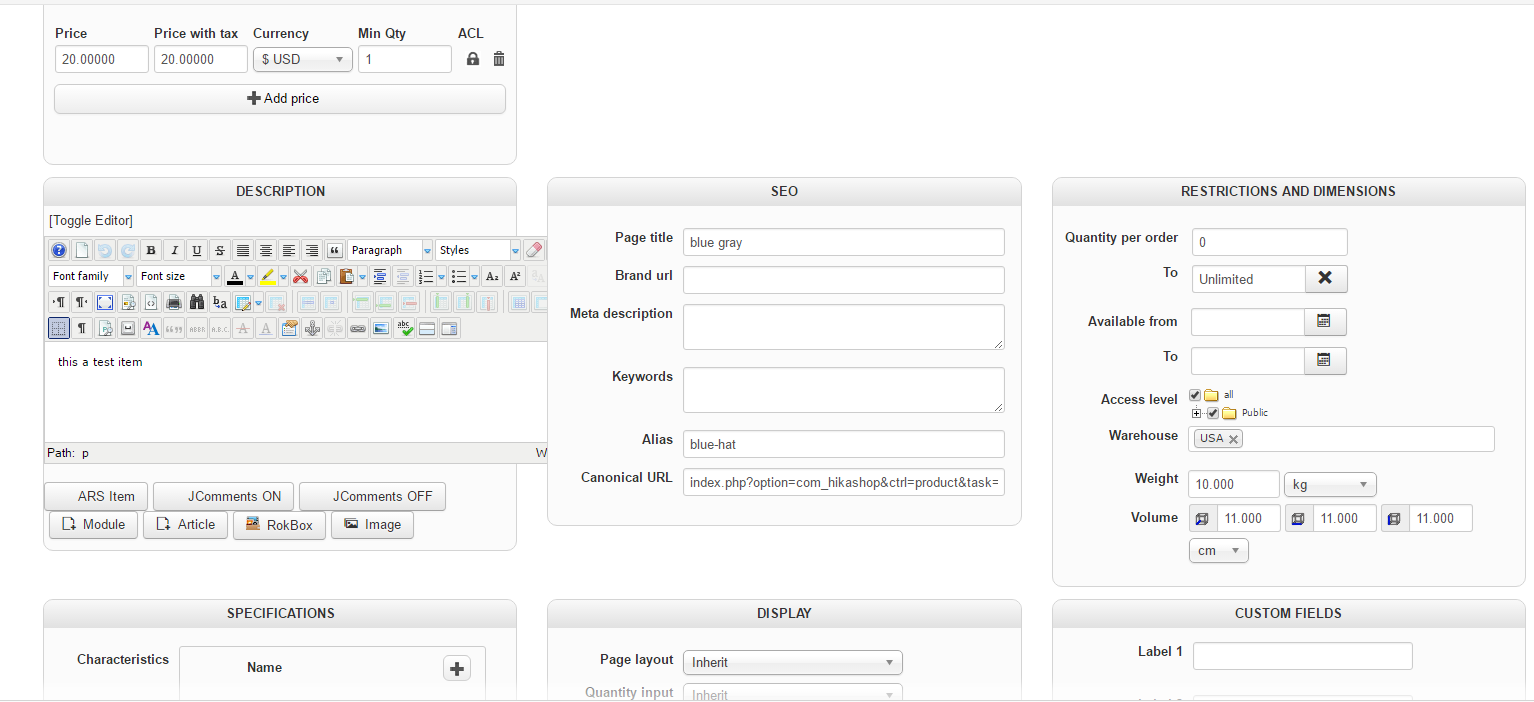Print the editor content
The image size is (1534, 702).
point(174,302)
